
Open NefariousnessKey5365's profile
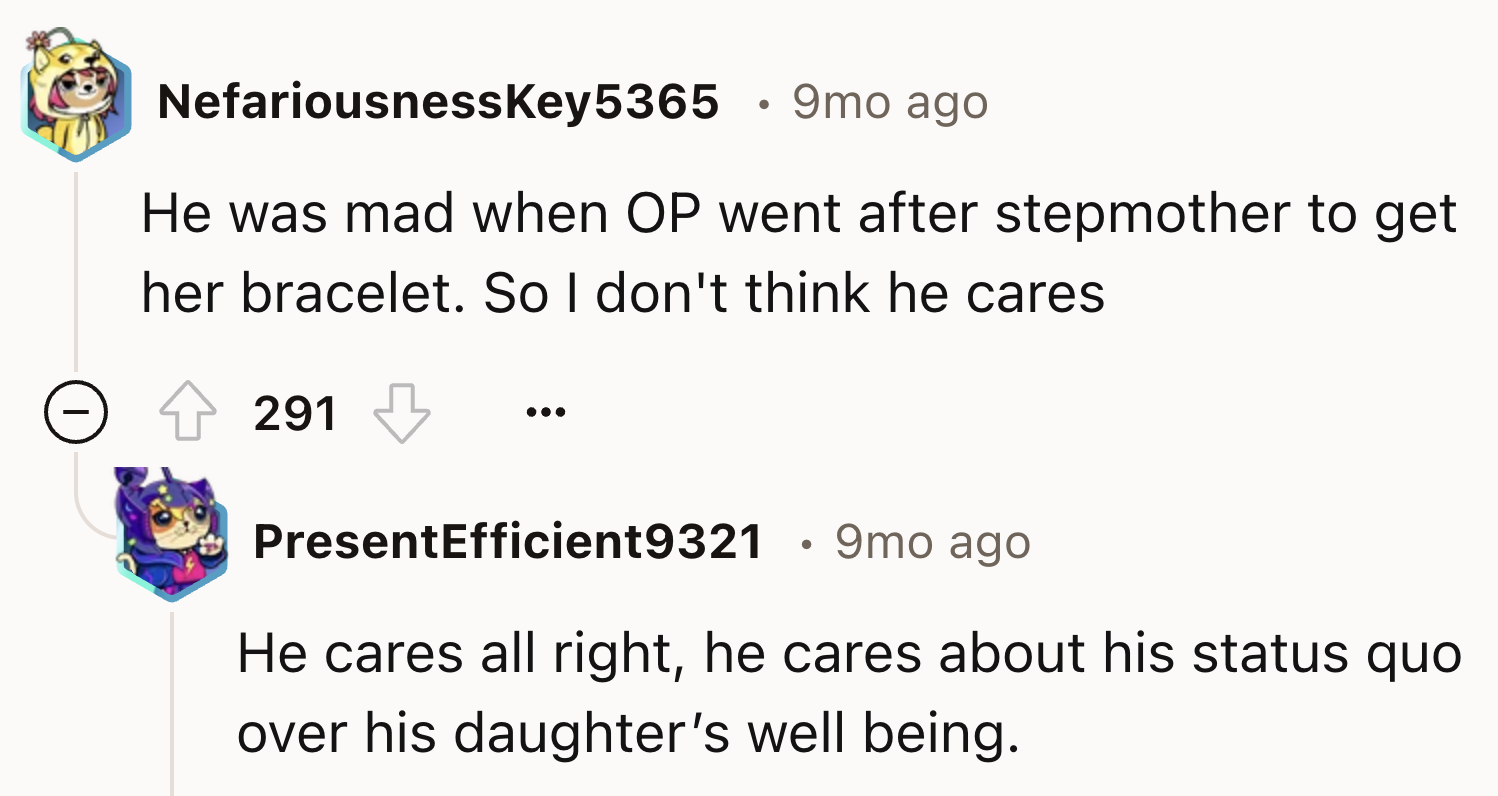click(437, 100)
